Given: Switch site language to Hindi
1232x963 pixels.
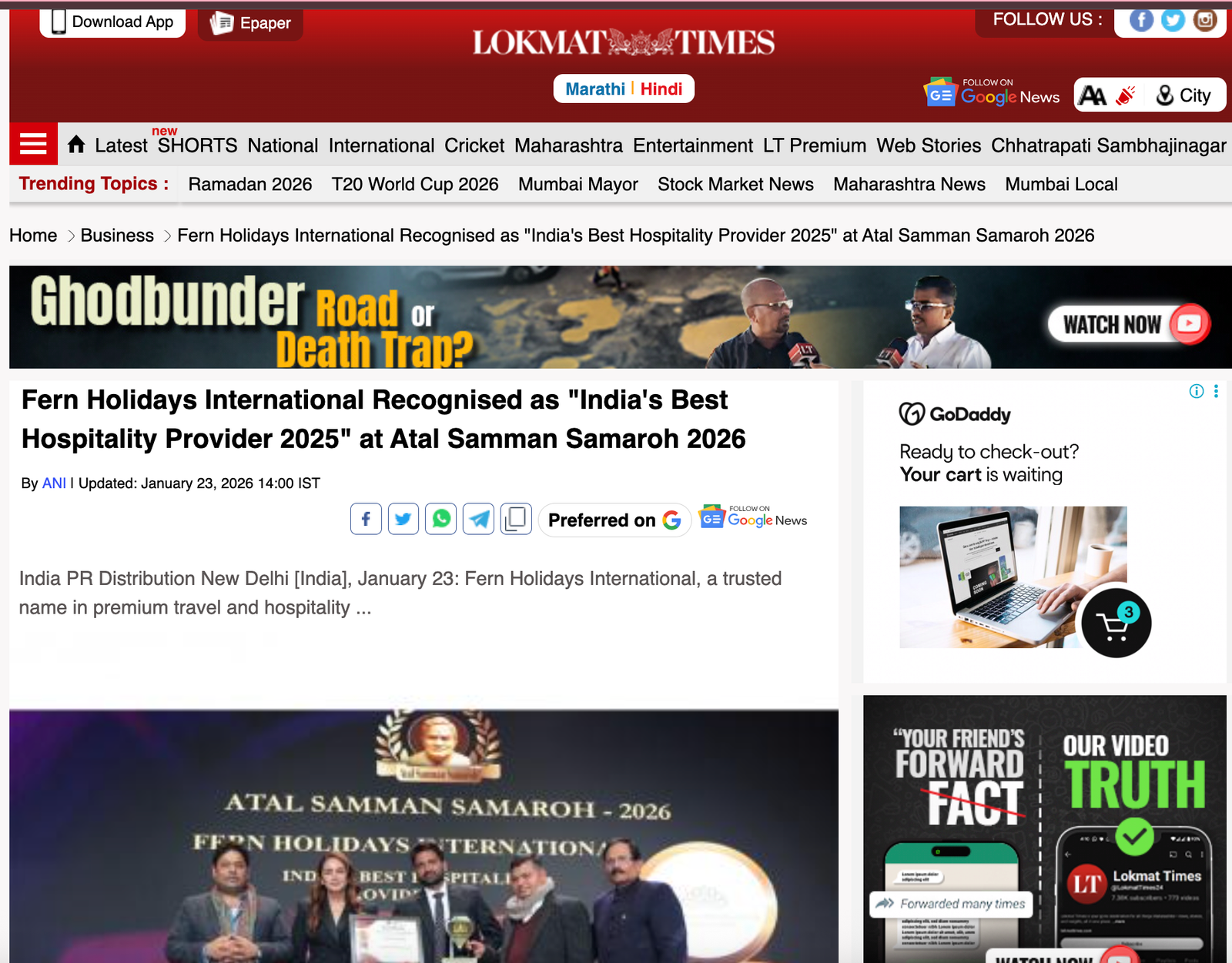Looking at the screenshot, I should 661,89.
